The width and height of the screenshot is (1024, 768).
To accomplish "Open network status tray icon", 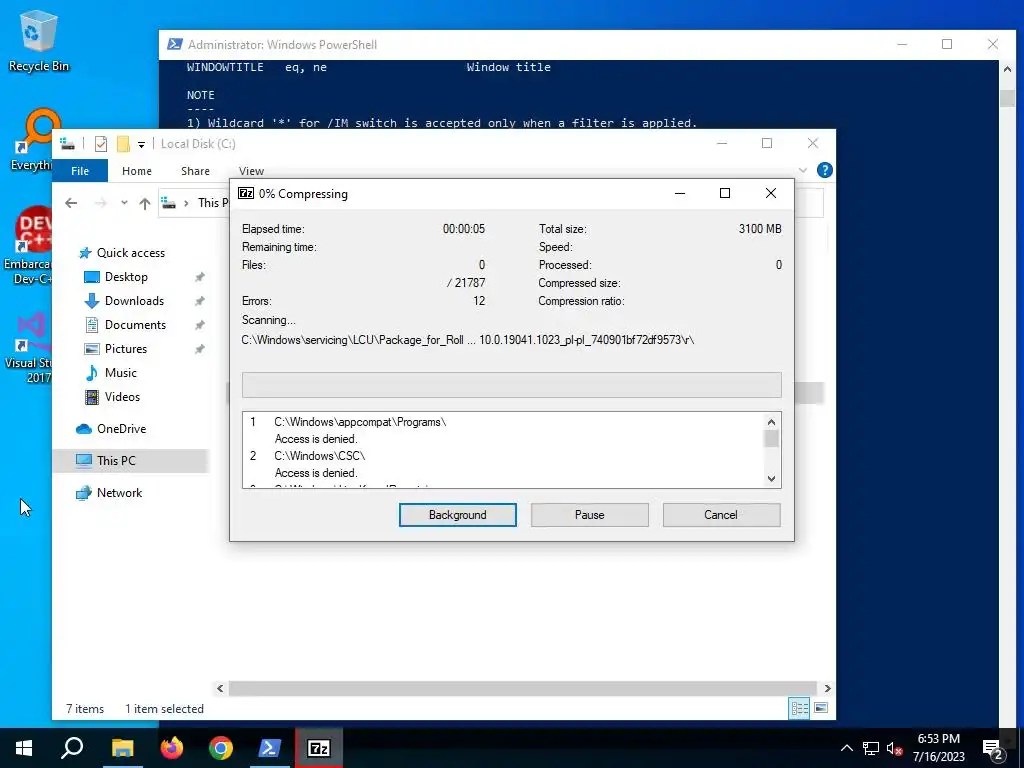I will click(x=871, y=748).
